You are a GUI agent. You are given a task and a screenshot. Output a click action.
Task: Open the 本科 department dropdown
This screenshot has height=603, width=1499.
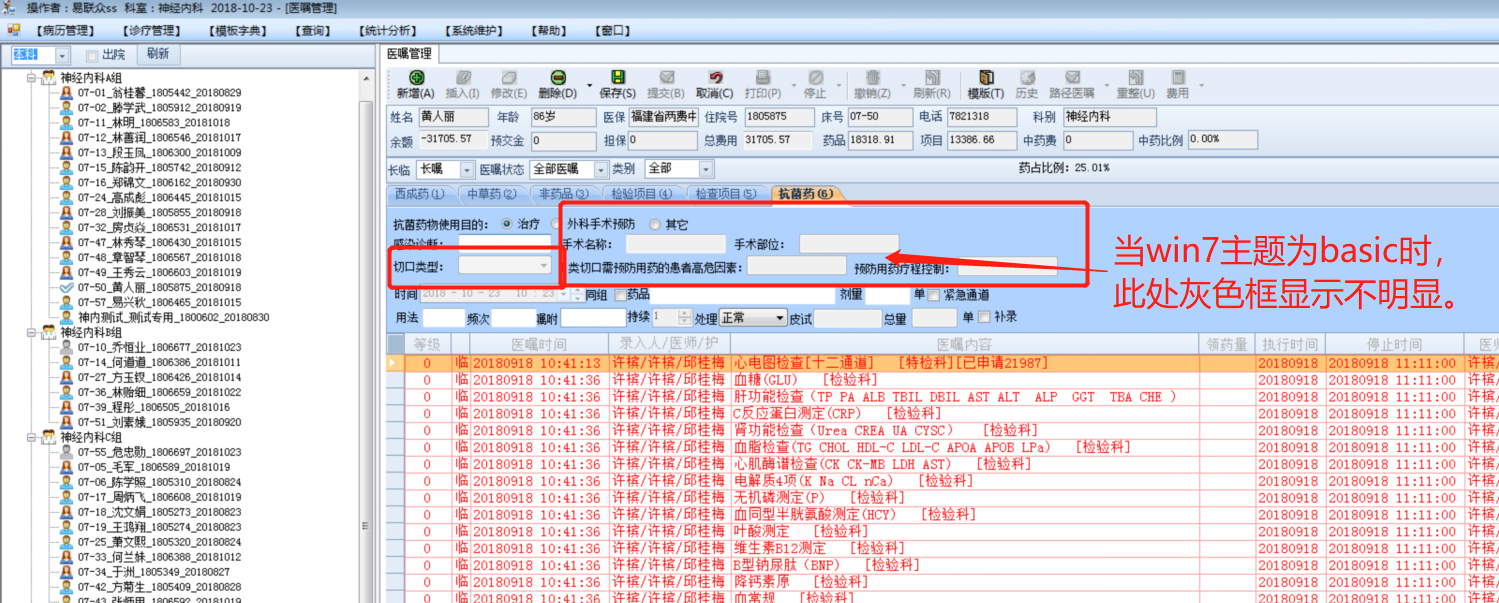(63, 56)
